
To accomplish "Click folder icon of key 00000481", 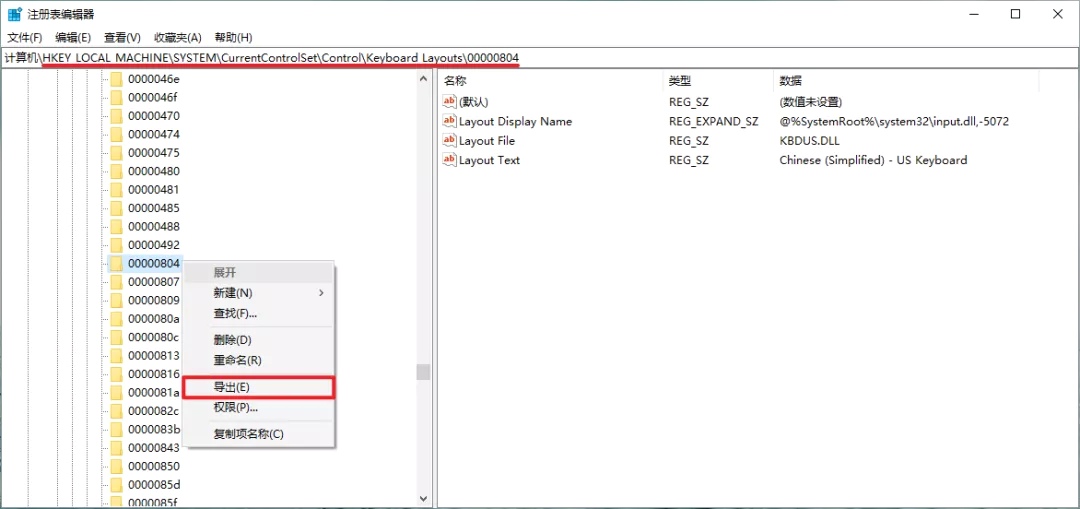I will pyautogui.click(x=116, y=189).
